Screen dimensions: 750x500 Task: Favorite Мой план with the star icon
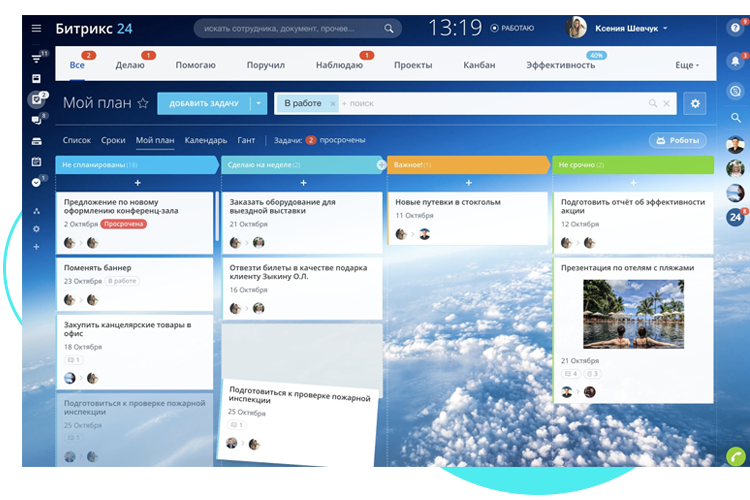pyautogui.click(x=143, y=103)
